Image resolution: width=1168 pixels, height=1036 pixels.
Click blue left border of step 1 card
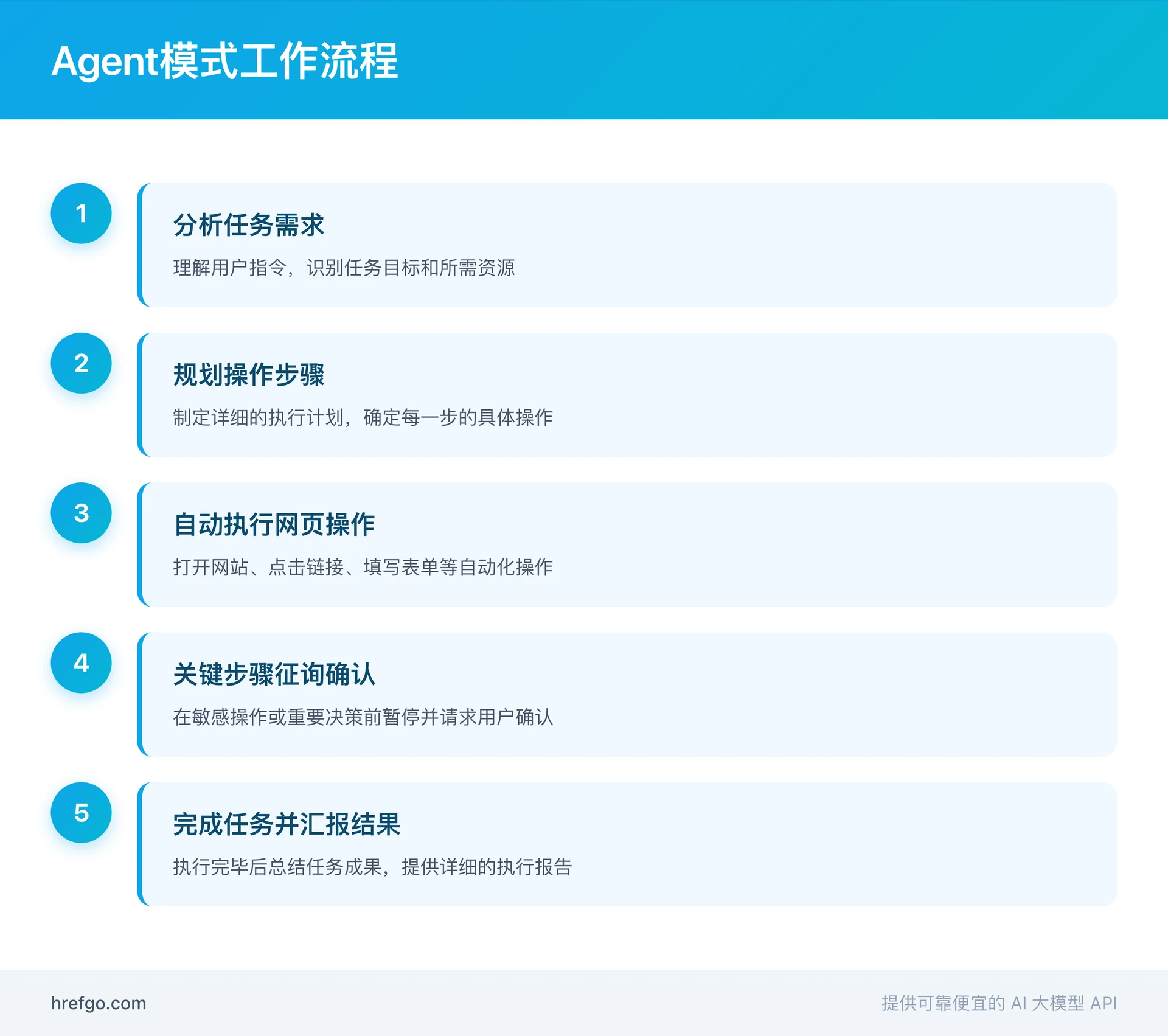[x=140, y=245]
